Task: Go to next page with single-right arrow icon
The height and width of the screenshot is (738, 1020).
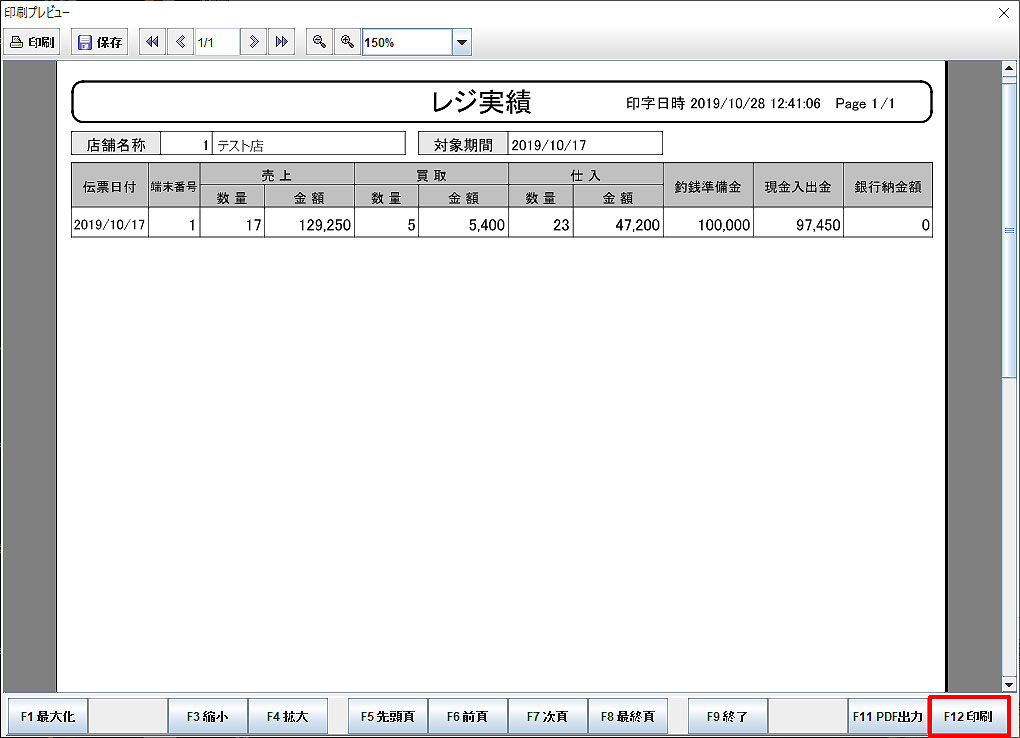Action: [255, 42]
